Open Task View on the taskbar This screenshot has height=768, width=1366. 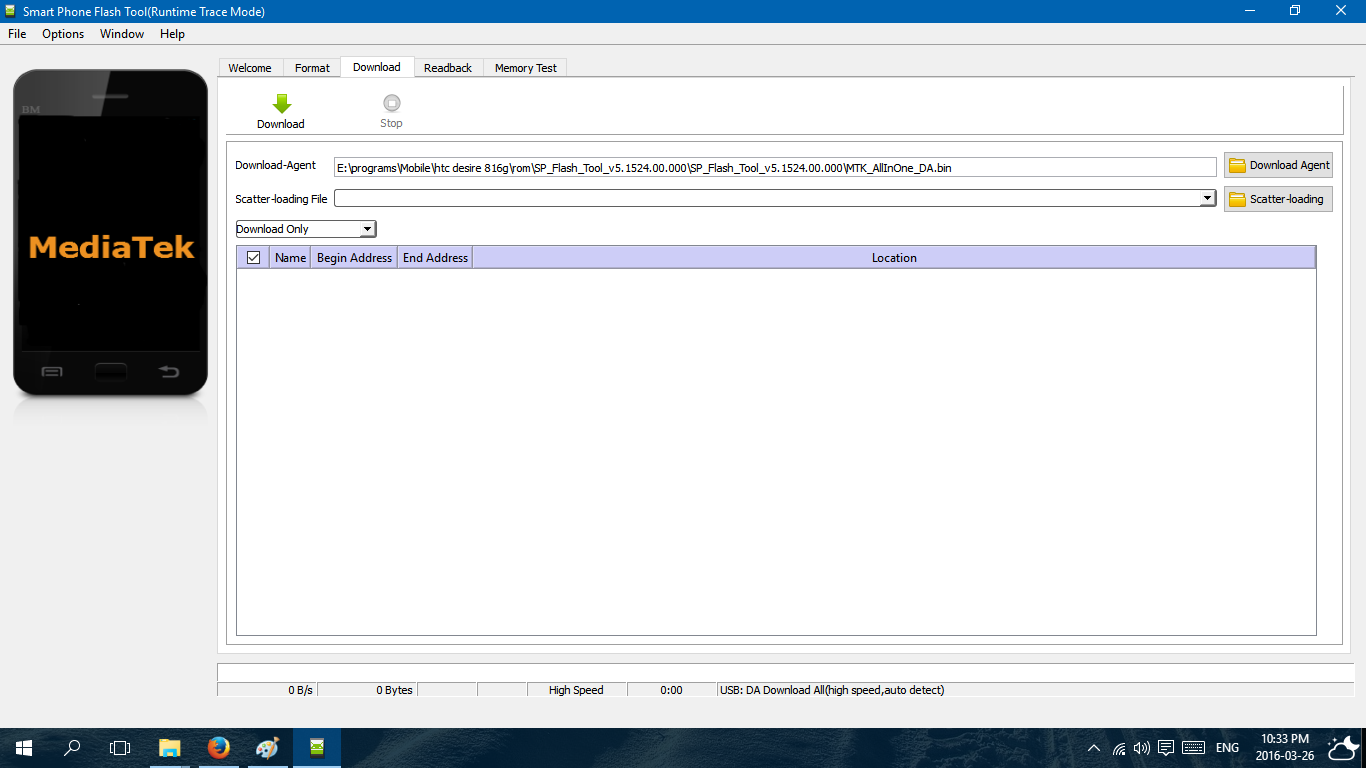(x=120, y=748)
